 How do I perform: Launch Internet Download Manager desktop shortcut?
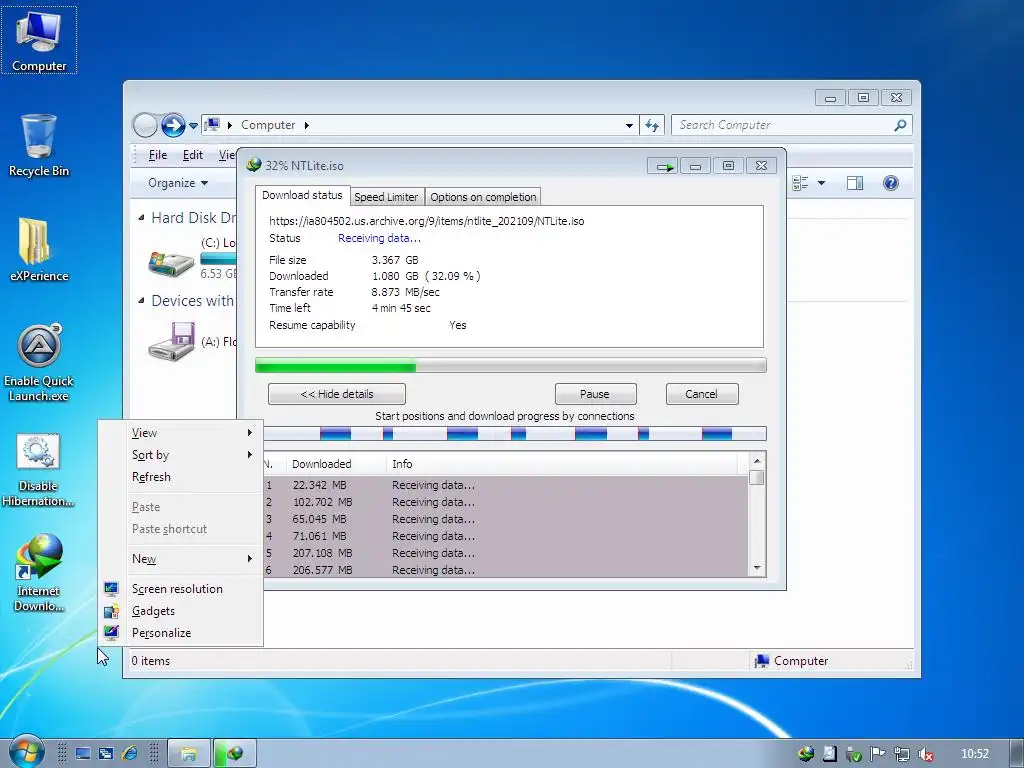(x=39, y=573)
